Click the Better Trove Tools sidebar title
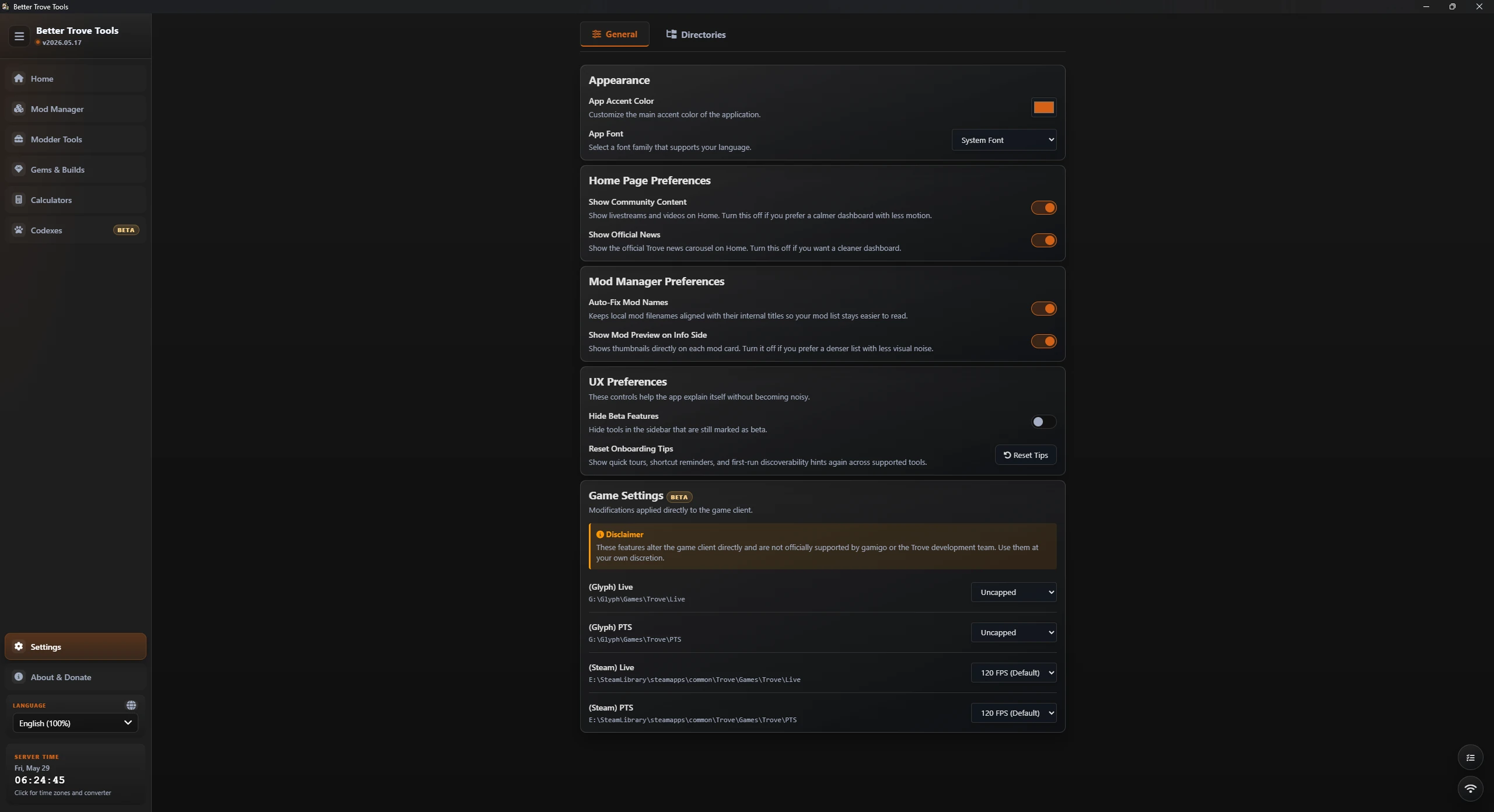Viewport: 1494px width, 812px height. click(77, 30)
